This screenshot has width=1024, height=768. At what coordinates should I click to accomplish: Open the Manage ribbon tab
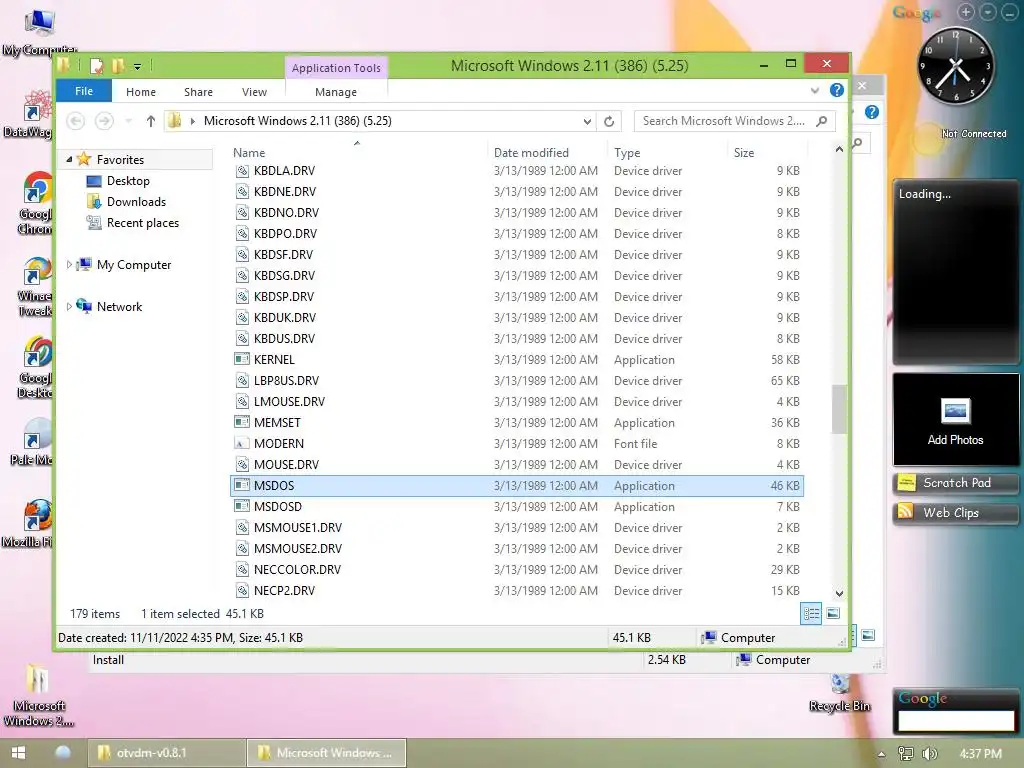click(336, 92)
